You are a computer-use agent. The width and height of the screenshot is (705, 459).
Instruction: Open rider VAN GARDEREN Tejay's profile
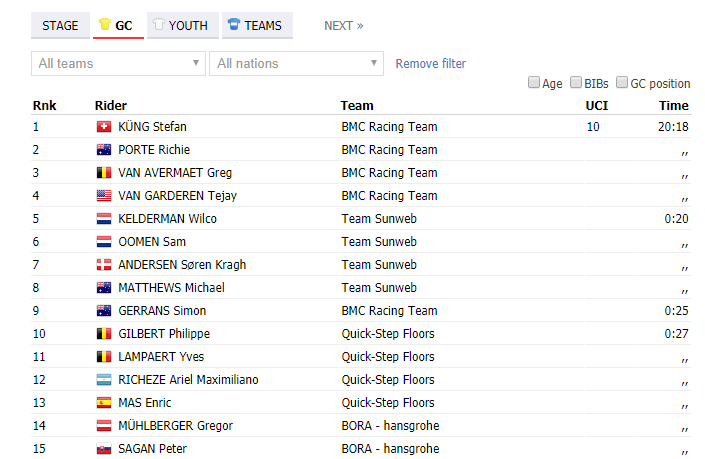point(178,196)
